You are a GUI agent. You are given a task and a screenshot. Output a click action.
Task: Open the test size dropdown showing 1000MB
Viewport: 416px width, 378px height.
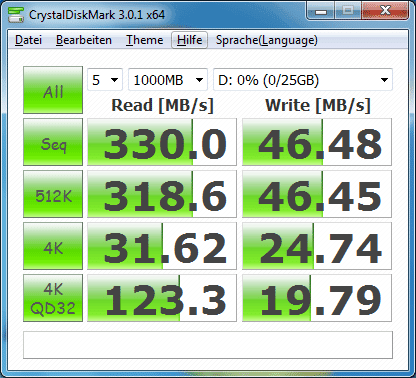[x=168, y=80]
